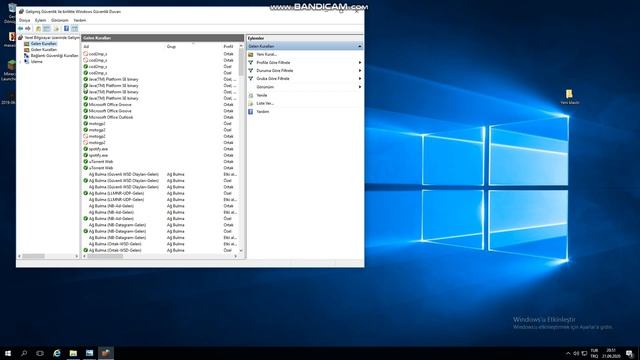Click the firewall console taskbar button
Image resolution: width=640 pixels, height=360 pixels.
point(106,353)
